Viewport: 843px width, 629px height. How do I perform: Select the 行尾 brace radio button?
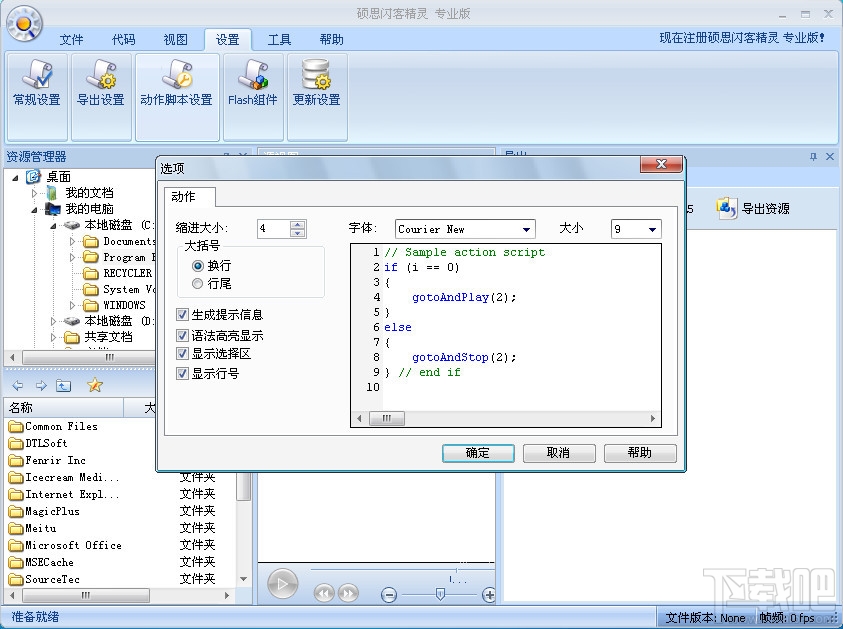tap(198, 283)
